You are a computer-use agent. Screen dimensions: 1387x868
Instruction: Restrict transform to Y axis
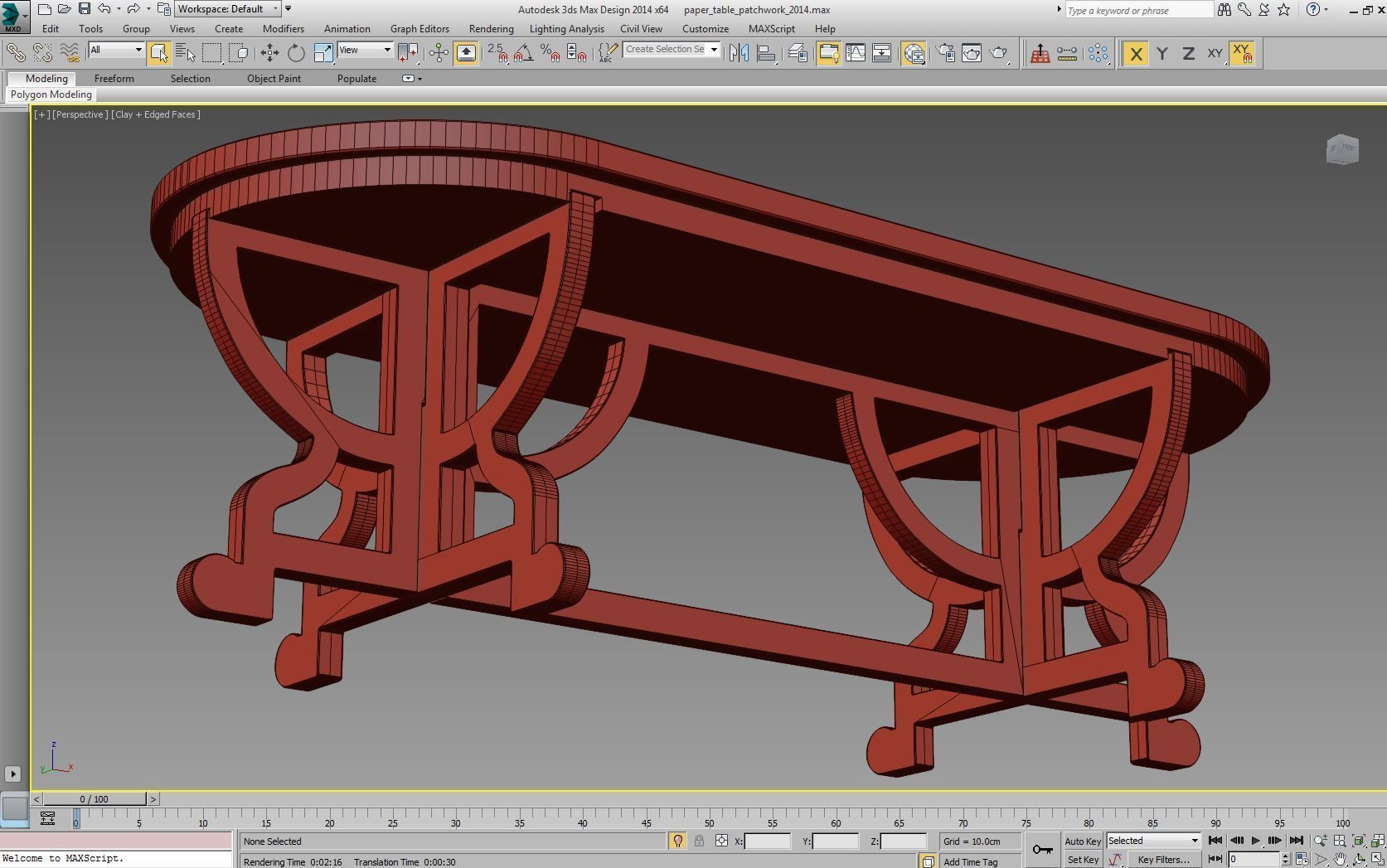coord(1162,54)
